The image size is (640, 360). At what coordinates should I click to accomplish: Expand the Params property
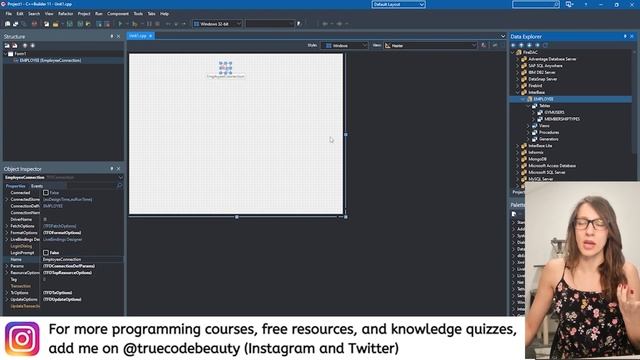point(7,266)
